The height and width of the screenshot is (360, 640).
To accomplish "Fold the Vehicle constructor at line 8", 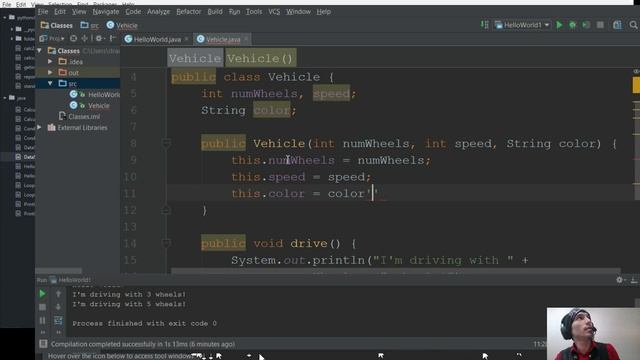I will [x=166, y=143].
